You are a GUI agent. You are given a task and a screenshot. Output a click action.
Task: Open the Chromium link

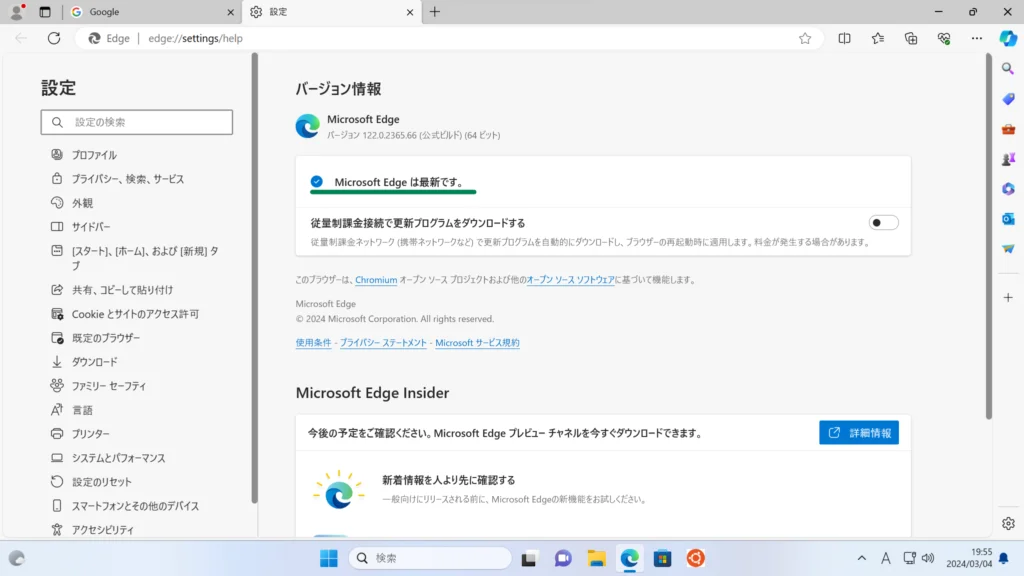click(x=376, y=280)
